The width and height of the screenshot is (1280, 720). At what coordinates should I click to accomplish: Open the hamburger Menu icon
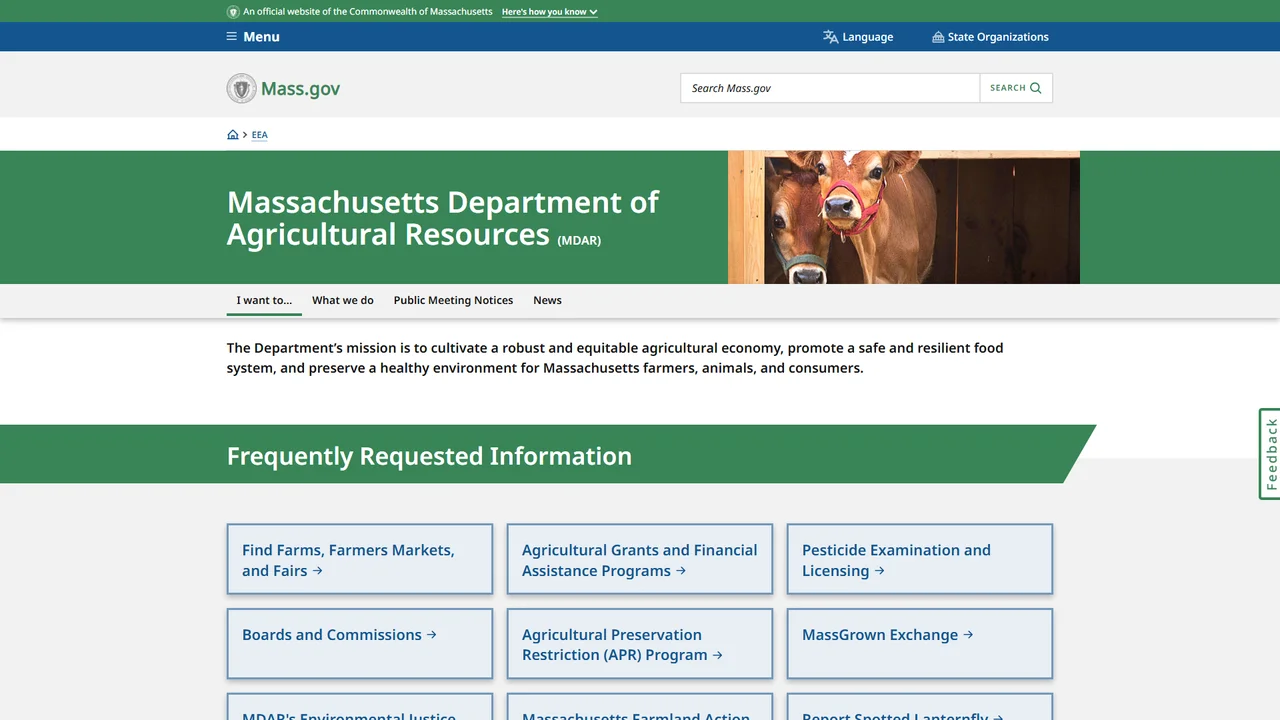click(x=232, y=37)
